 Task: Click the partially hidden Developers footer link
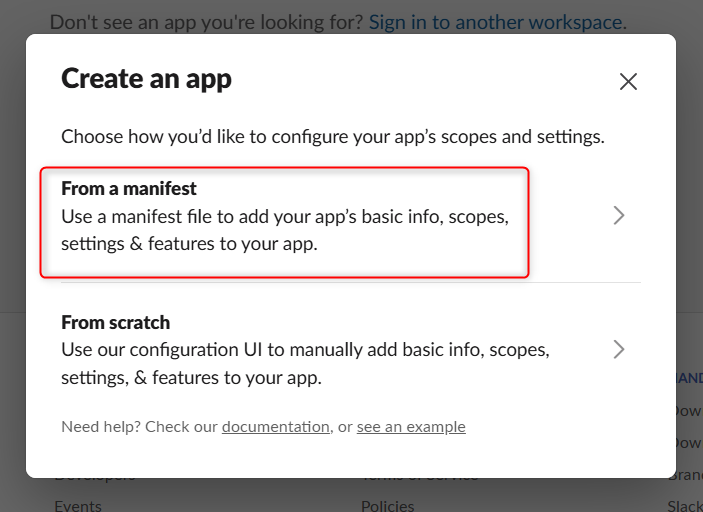click(x=95, y=477)
